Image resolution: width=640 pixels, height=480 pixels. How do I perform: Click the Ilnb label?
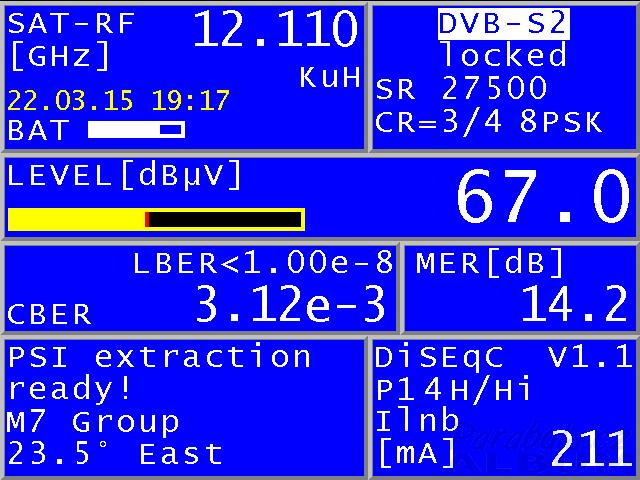[x=417, y=420]
